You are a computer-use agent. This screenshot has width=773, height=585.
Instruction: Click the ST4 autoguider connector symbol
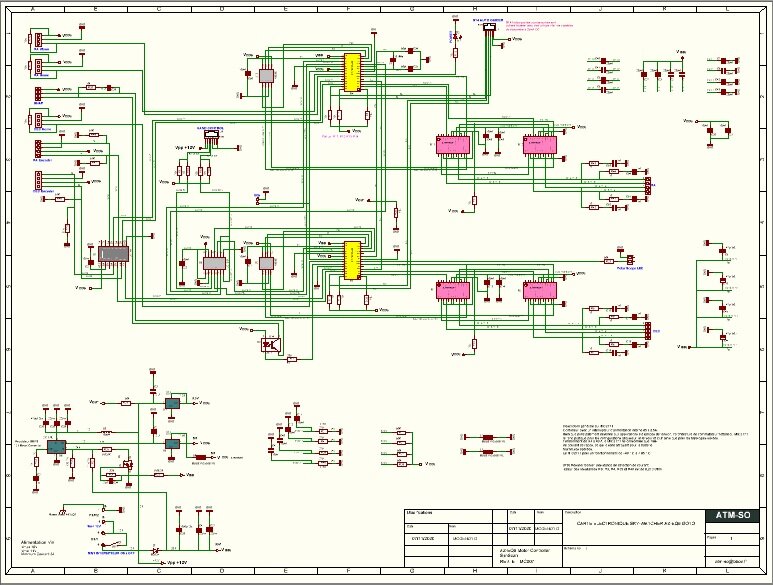(491, 27)
